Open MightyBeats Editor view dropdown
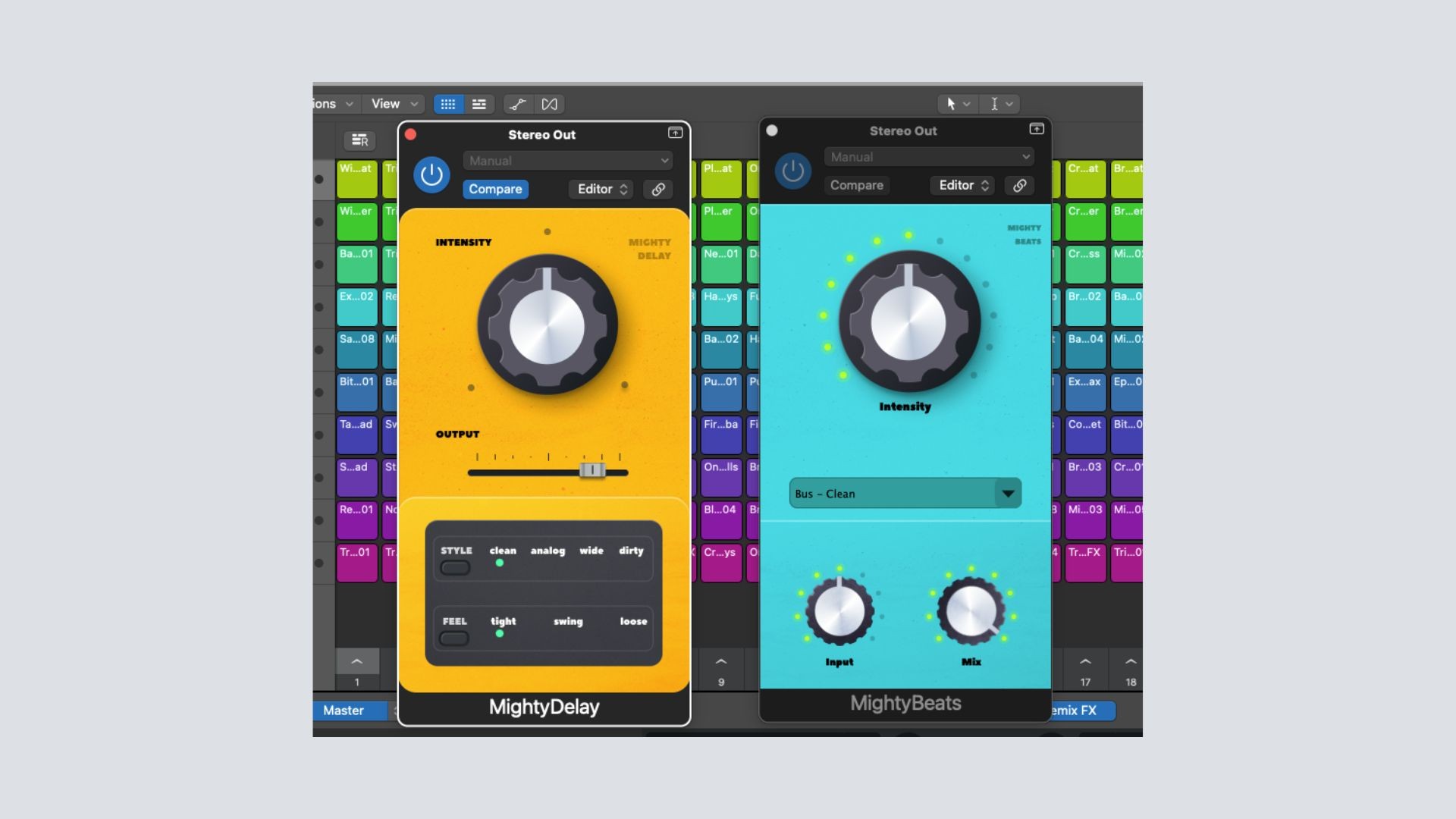This screenshot has width=1456, height=819. point(963,186)
